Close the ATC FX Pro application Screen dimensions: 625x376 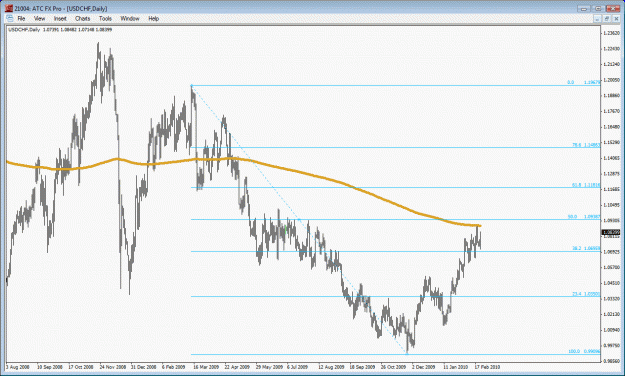(613, 8)
